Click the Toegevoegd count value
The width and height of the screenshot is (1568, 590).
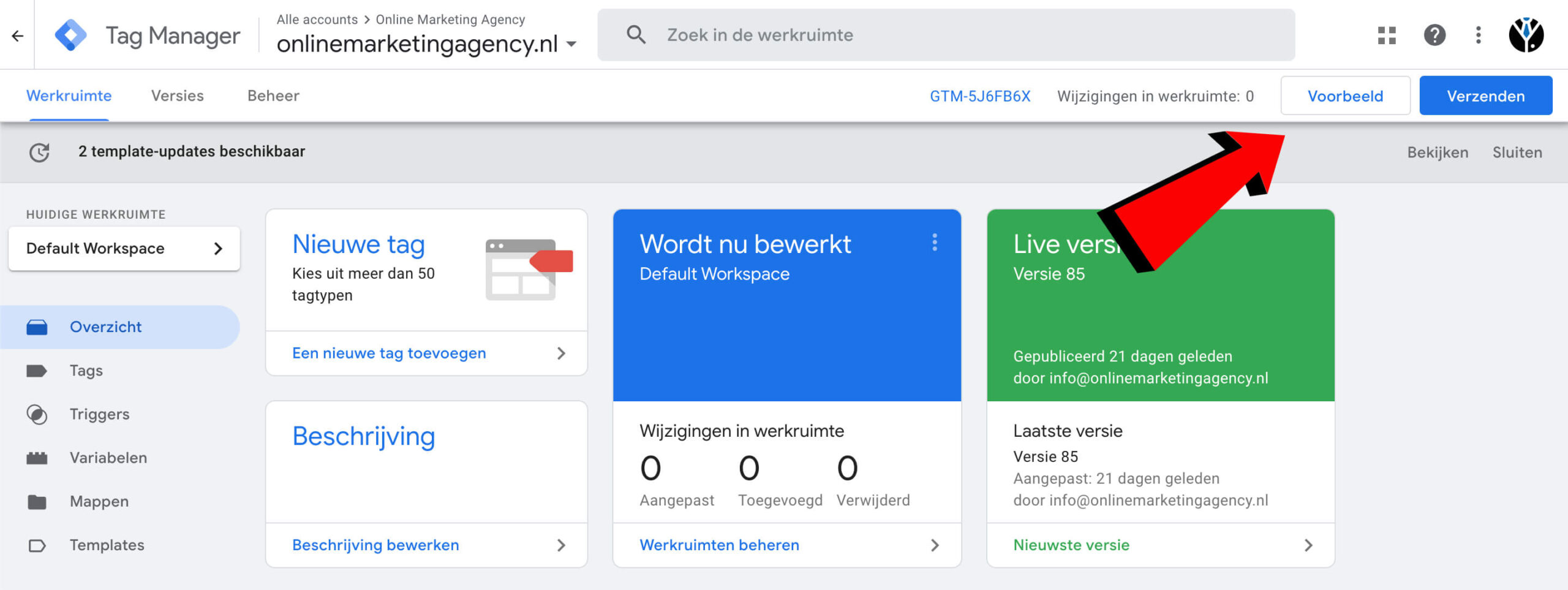click(748, 469)
